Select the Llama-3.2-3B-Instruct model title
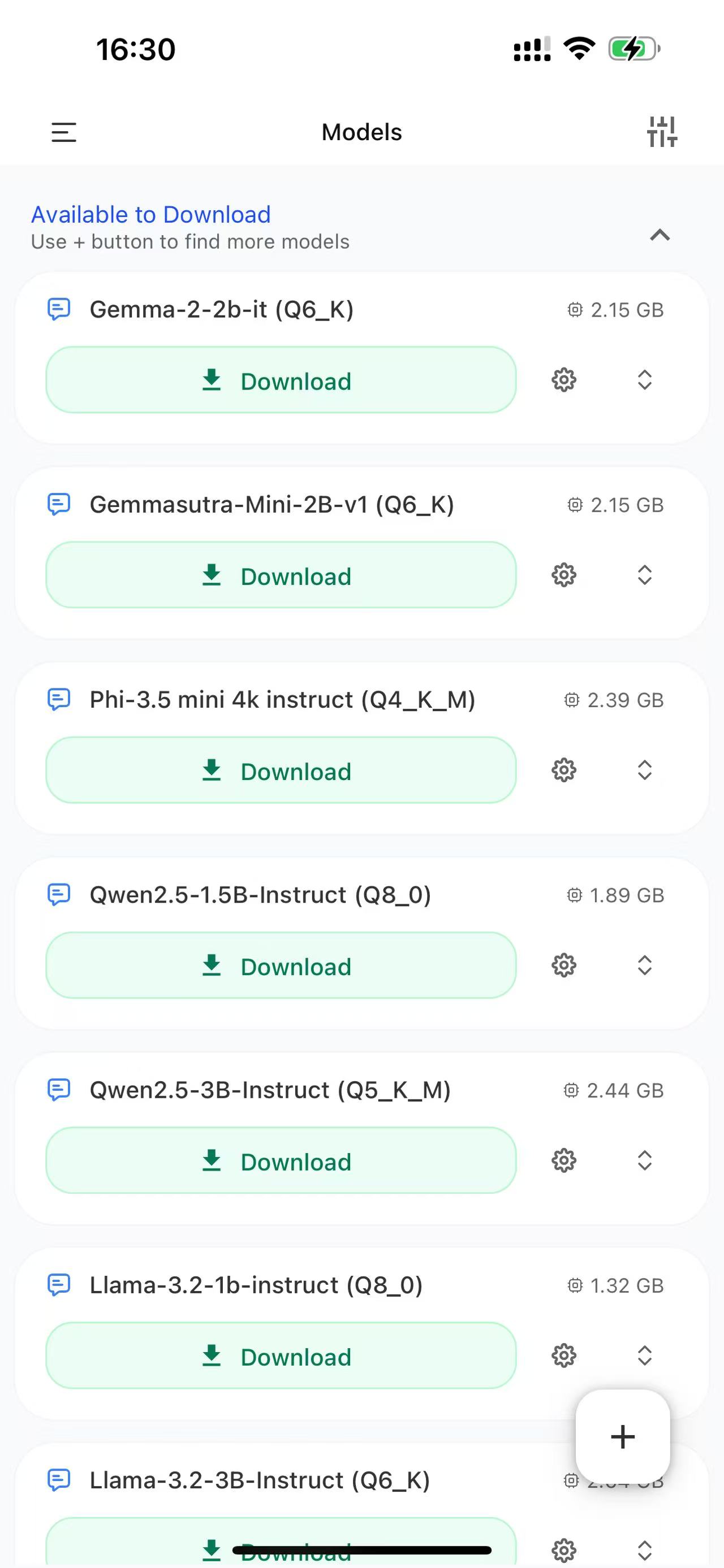 click(260, 1480)
